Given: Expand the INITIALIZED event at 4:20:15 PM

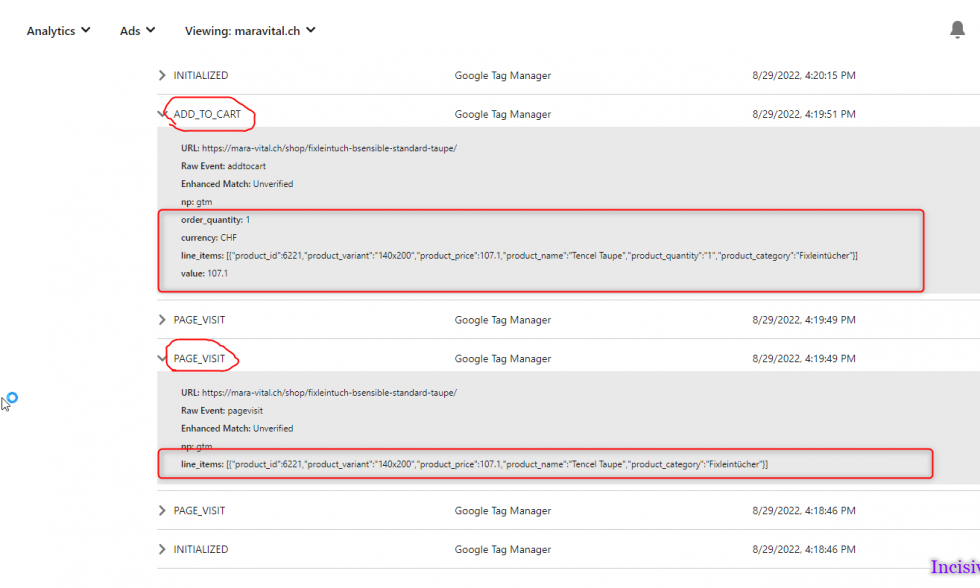Looking at the screenshot, I should pyautogui.click(x=163, y=76).
